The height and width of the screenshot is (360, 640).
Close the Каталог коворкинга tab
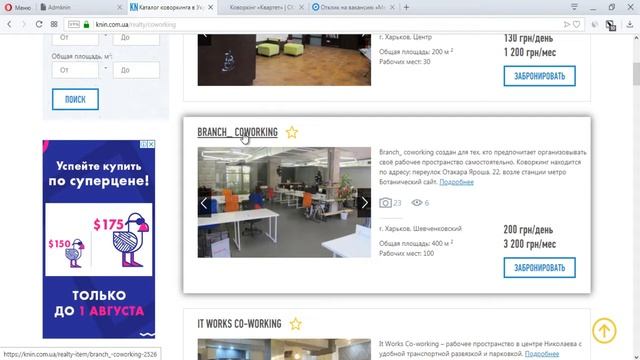[211, 7]
